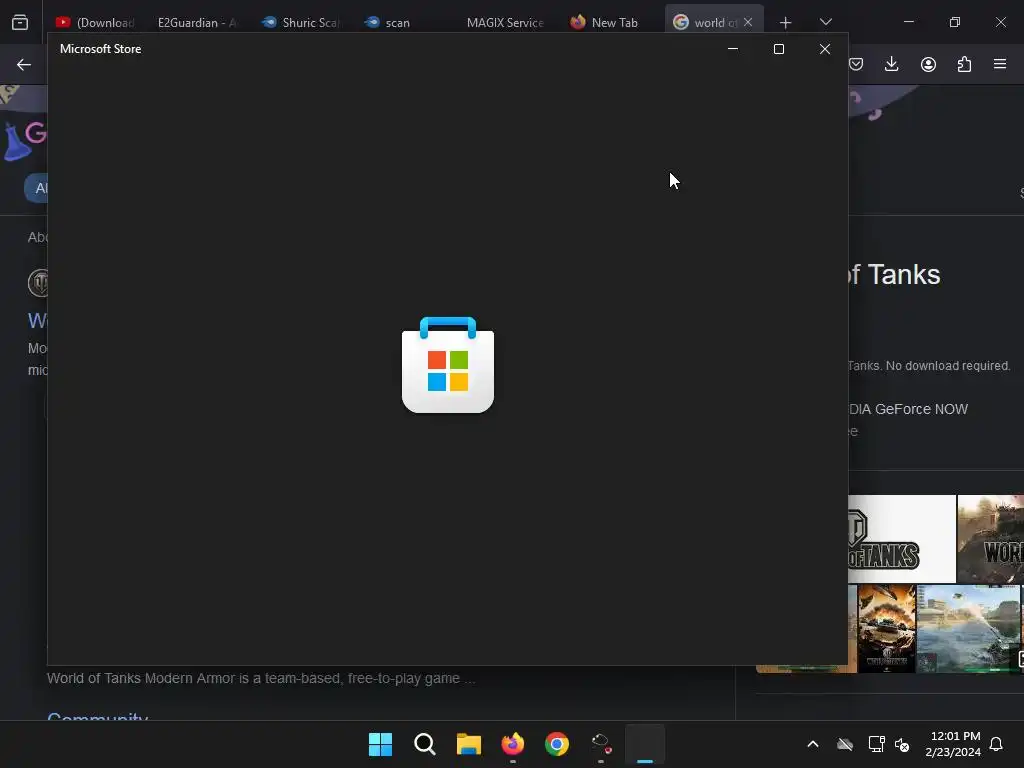Open the recording tool icon in taskbar
The image size is (1024, 768).
pyautogui.click(x=601, y=744)
